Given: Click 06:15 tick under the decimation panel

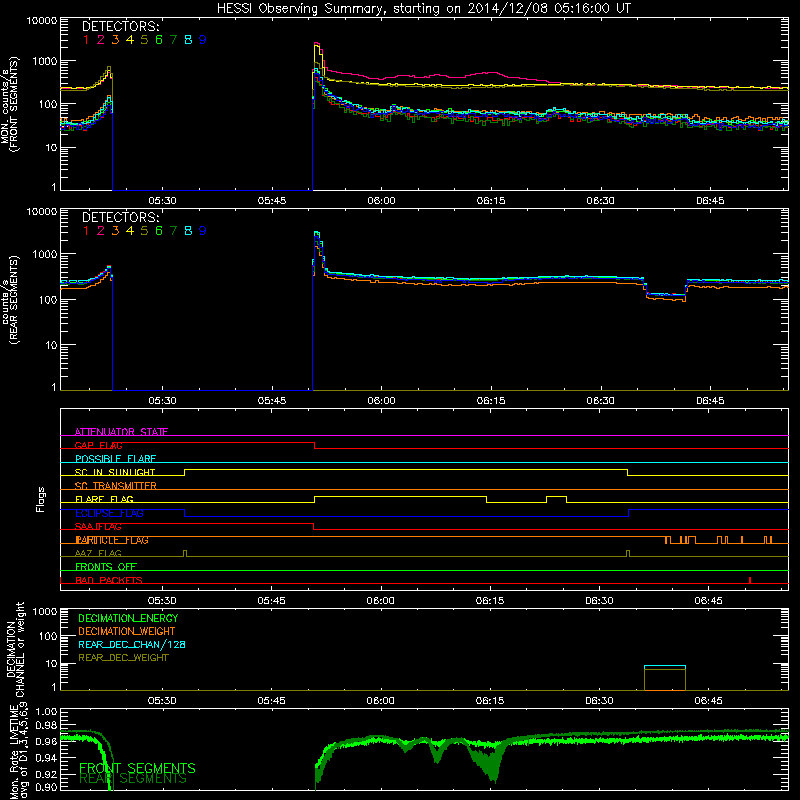Looking at the screenshot, I should pyautogui.click(x=490, y=701).
